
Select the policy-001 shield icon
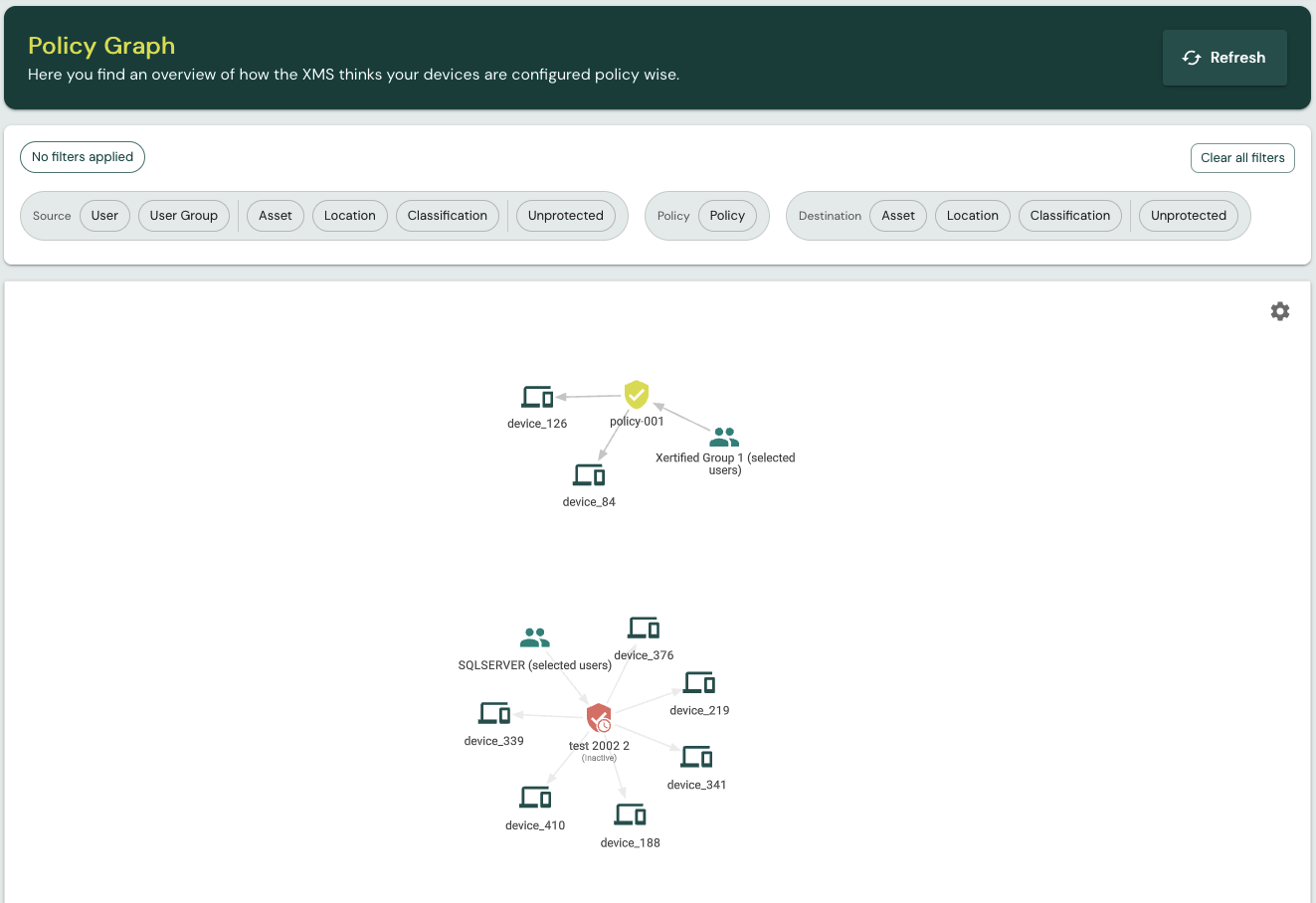click(x=637, y=395)
